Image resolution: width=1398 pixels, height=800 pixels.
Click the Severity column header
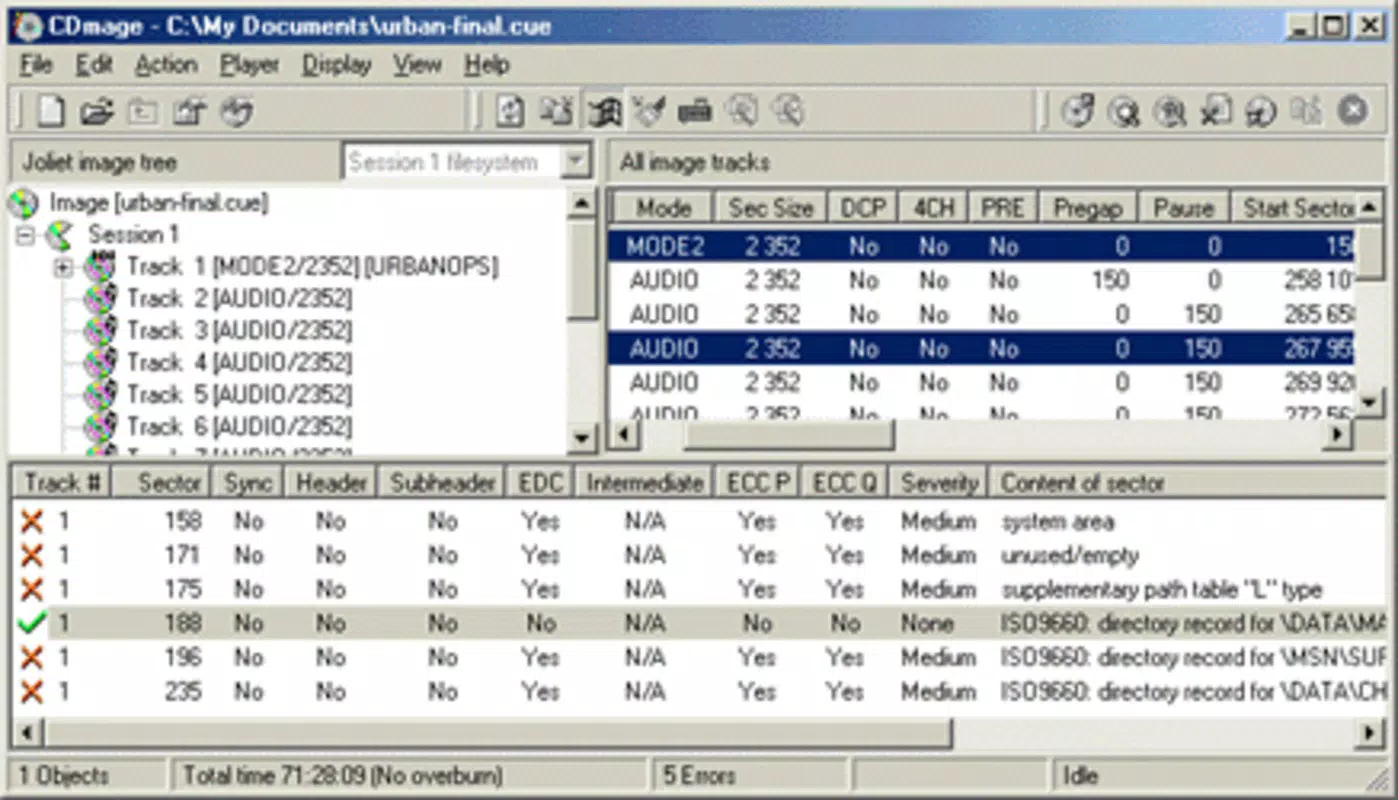point(938,483)
